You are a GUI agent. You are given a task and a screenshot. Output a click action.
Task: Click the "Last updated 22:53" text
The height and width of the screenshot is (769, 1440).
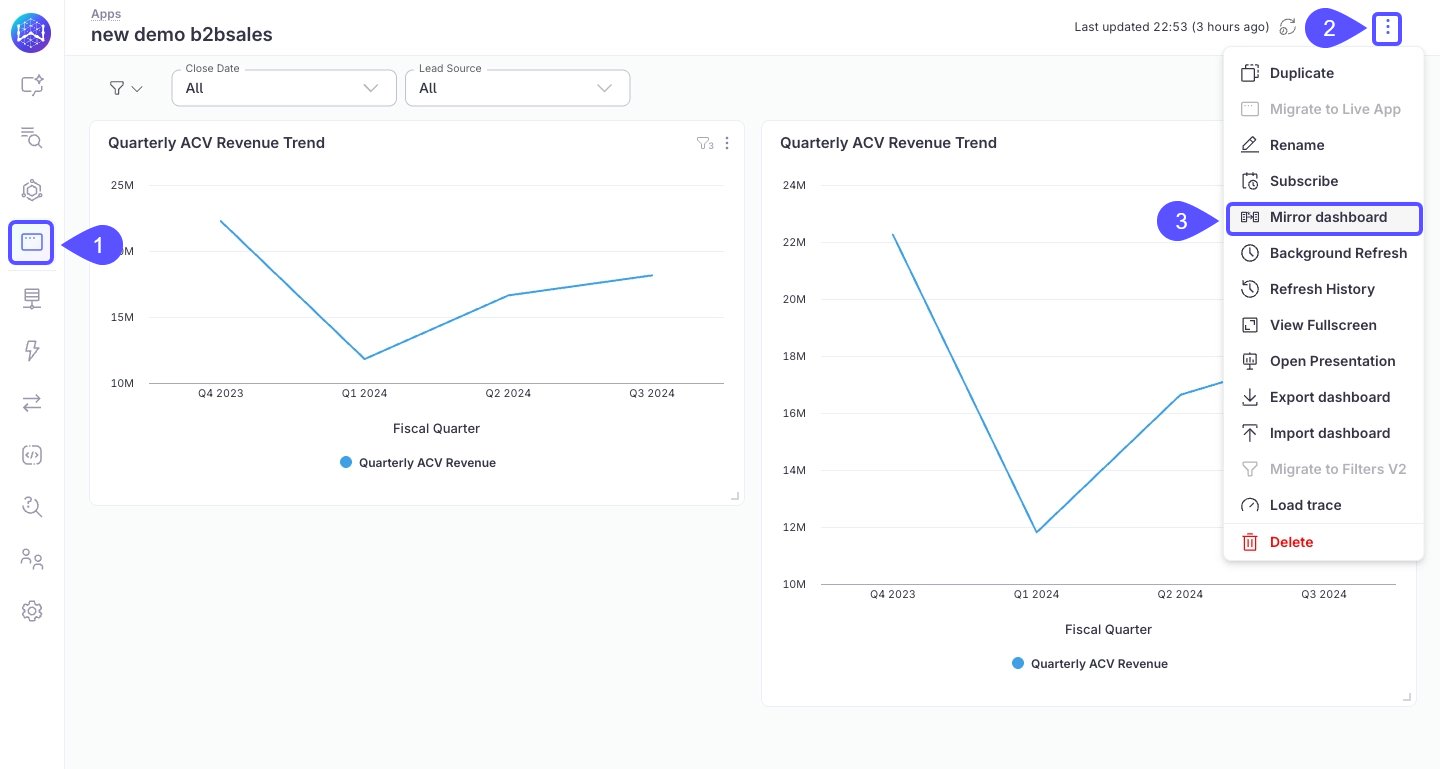coord(1172,27)
